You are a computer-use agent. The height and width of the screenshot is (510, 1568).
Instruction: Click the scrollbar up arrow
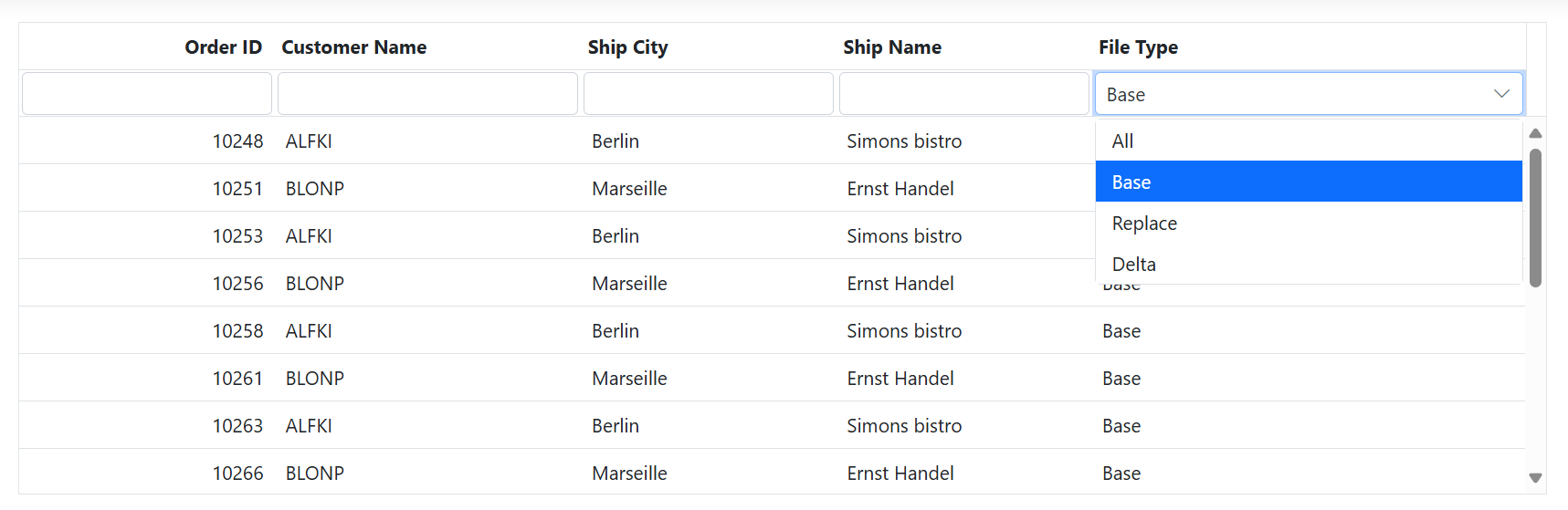tap(1535, 133)
